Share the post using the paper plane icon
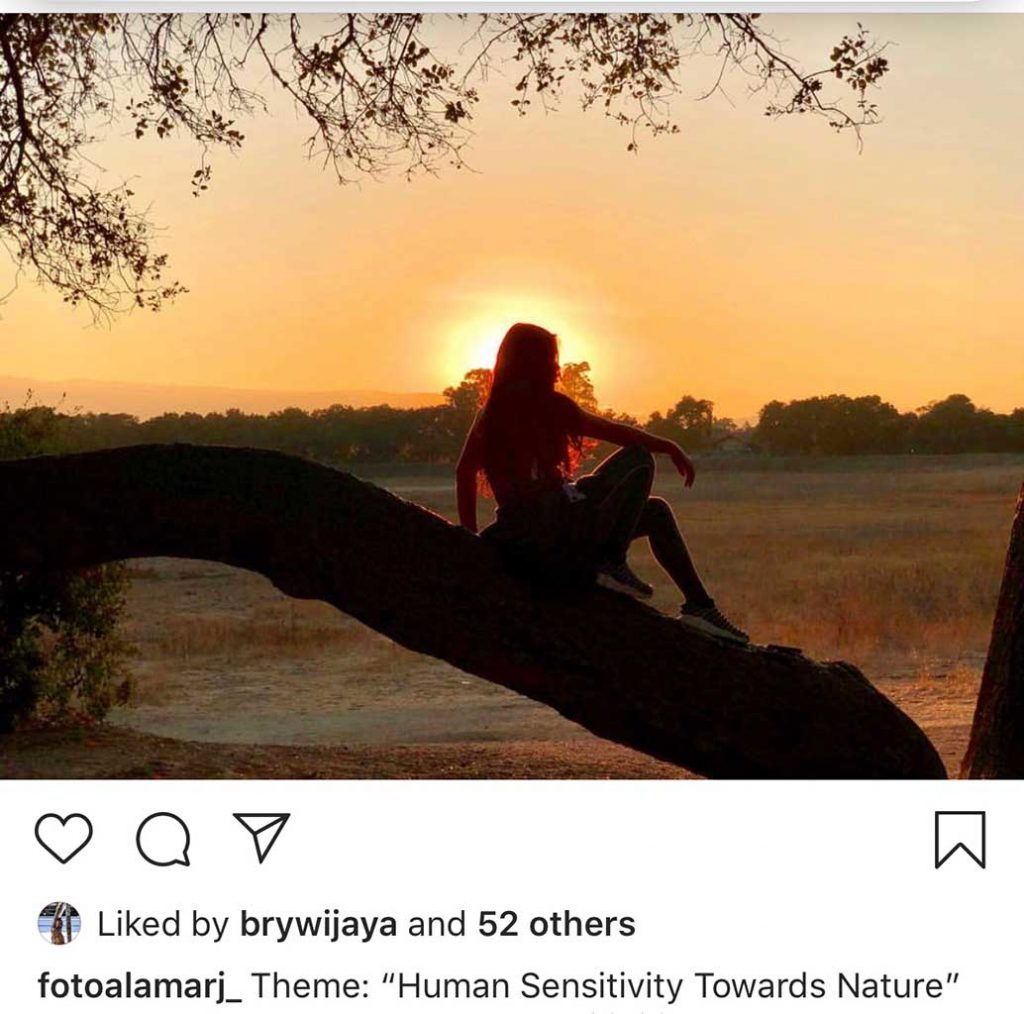Viewport: 1024px width, 1014px height. click(x=261, y=837)
